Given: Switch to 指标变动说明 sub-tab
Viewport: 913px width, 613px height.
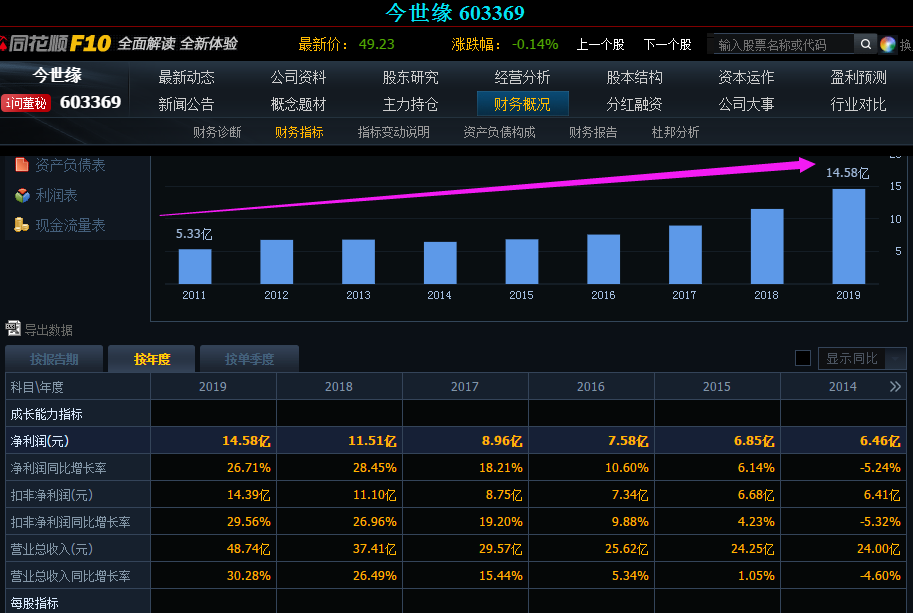Looking at the screenshot, I should [x=394, y=132].
